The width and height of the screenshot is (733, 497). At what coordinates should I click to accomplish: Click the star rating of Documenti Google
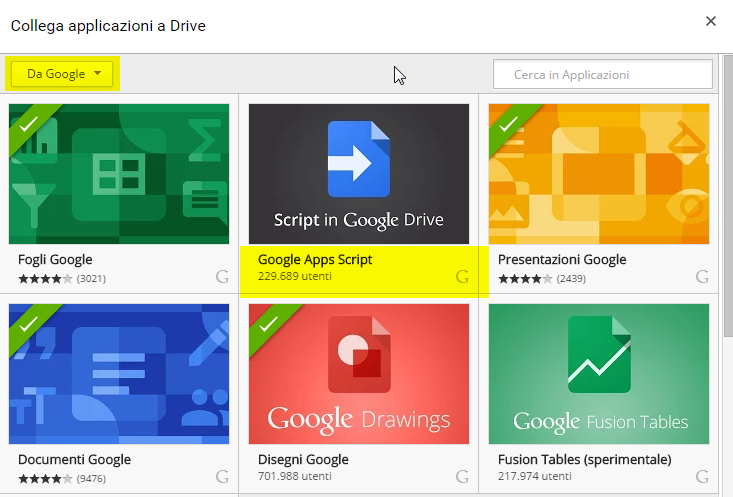click(45, 479)
